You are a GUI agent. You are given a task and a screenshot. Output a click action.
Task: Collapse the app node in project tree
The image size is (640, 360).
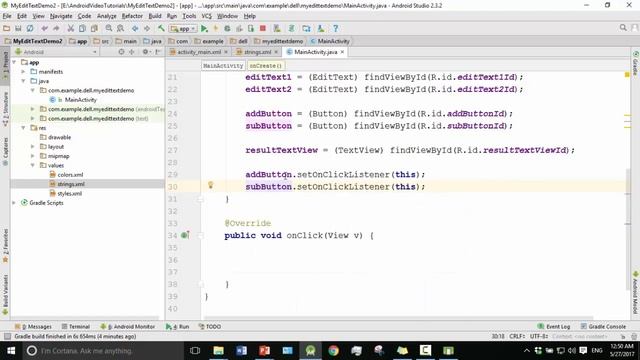click(x=14, y=62)
